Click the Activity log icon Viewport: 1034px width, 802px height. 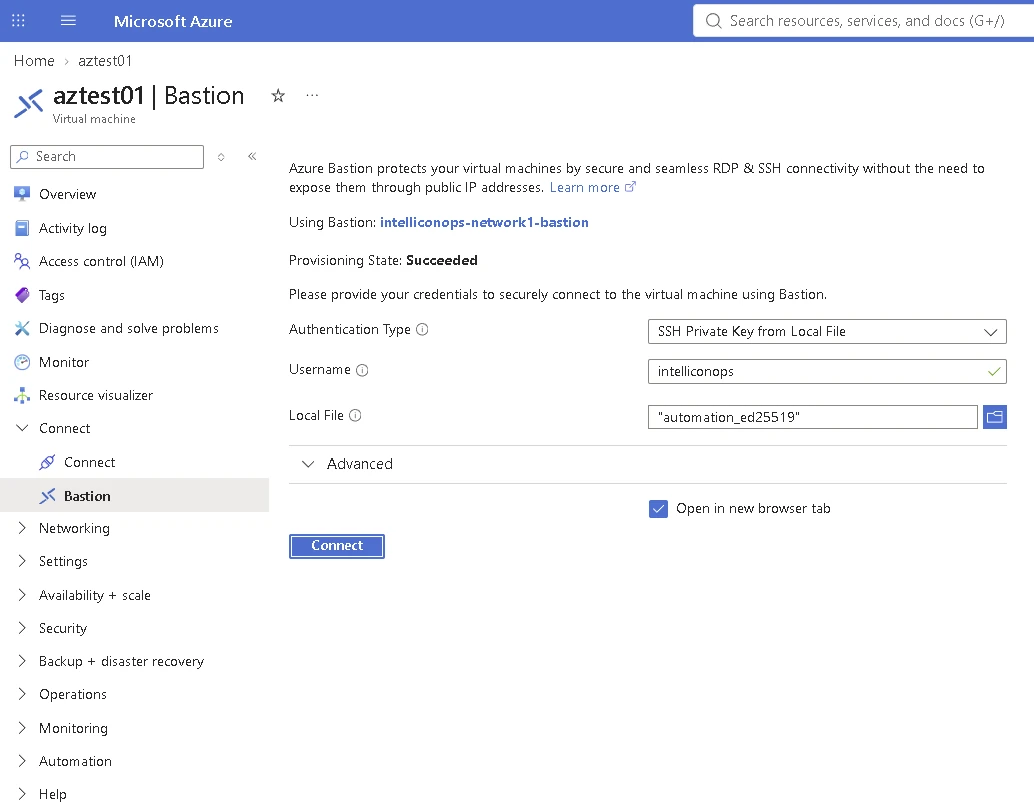pos(22,228)
